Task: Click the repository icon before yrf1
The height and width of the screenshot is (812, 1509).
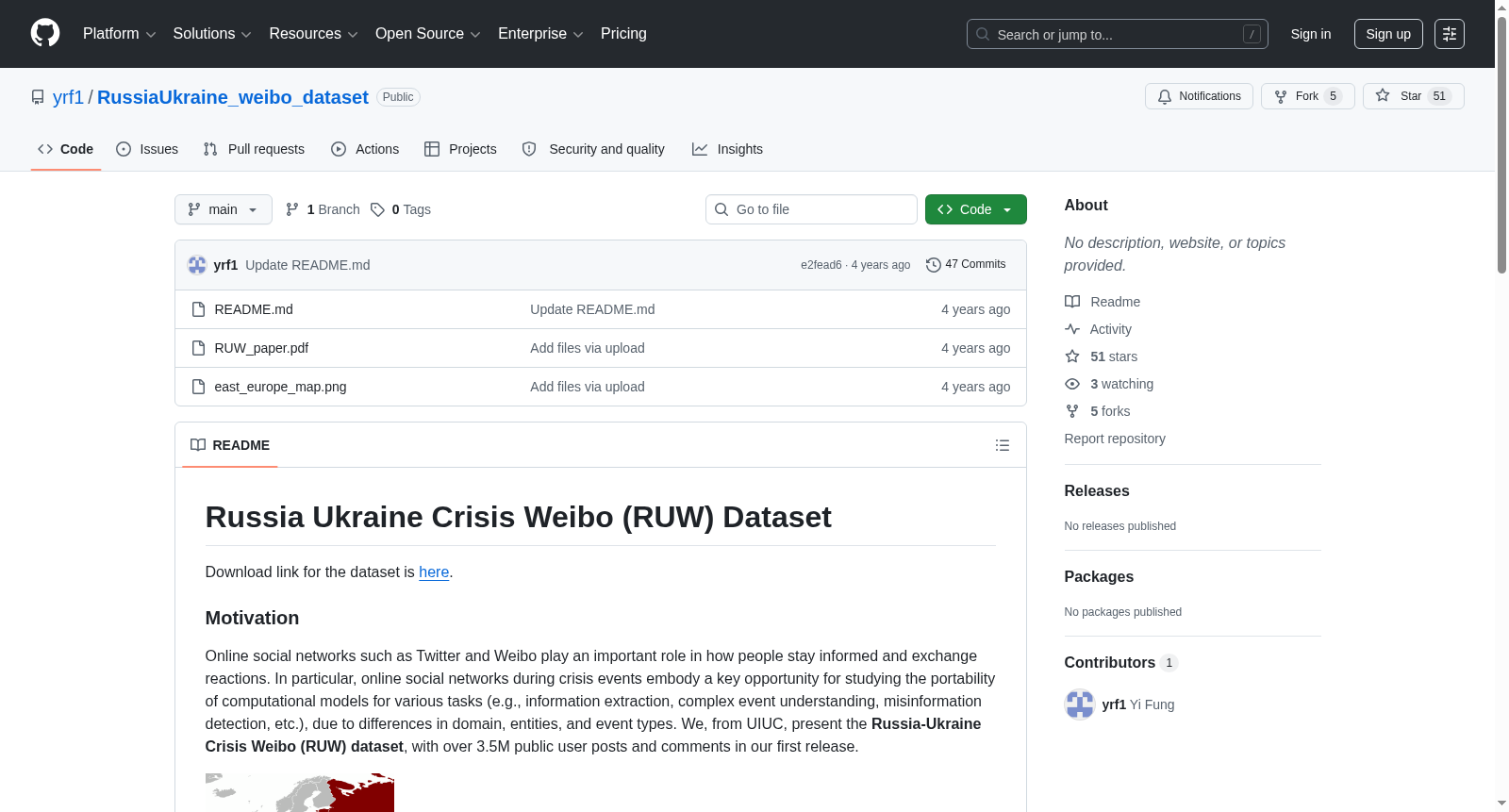Action: [x=38, y=97]
